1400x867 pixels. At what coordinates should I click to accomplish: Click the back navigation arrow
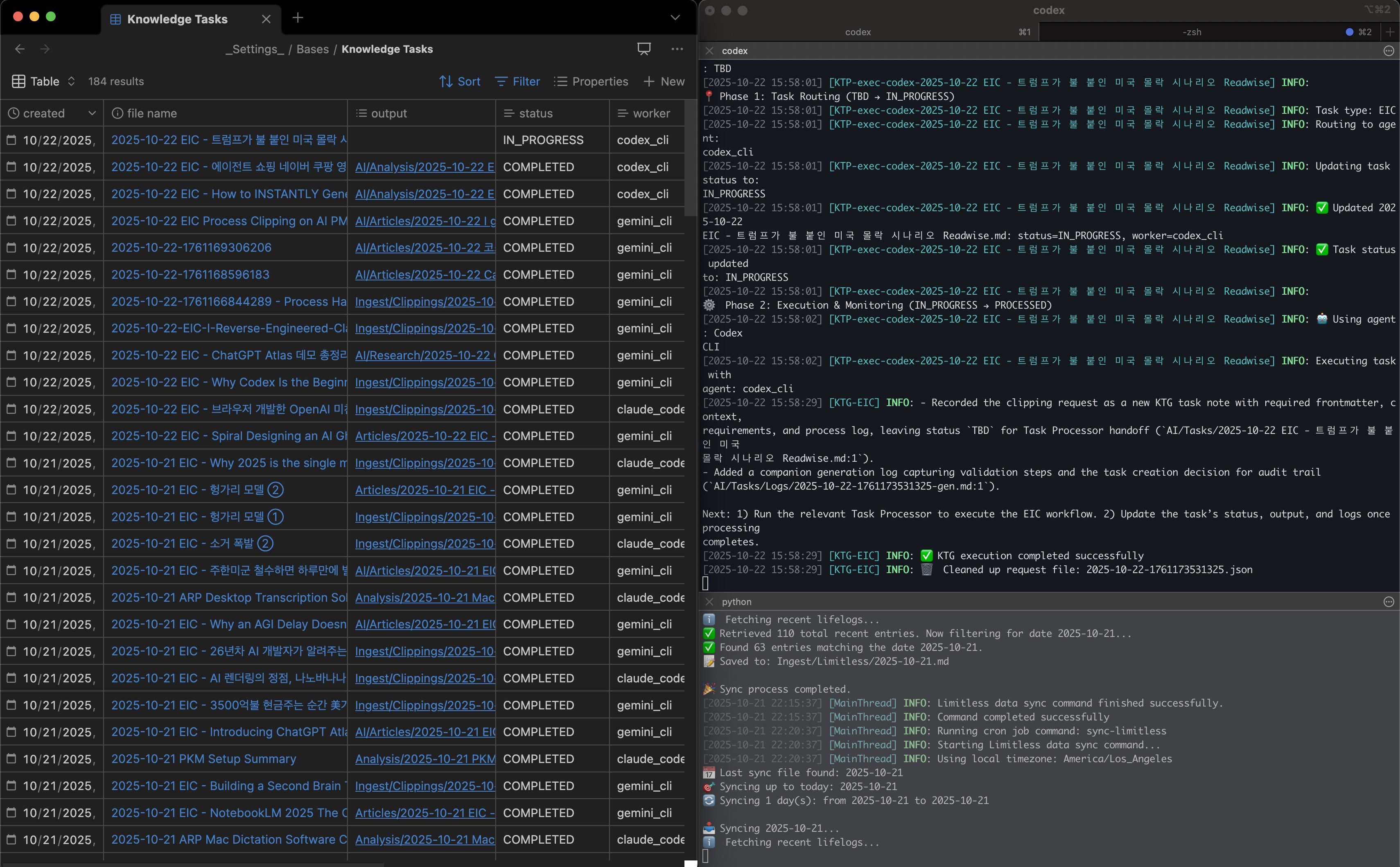click(x=20, y=49)
